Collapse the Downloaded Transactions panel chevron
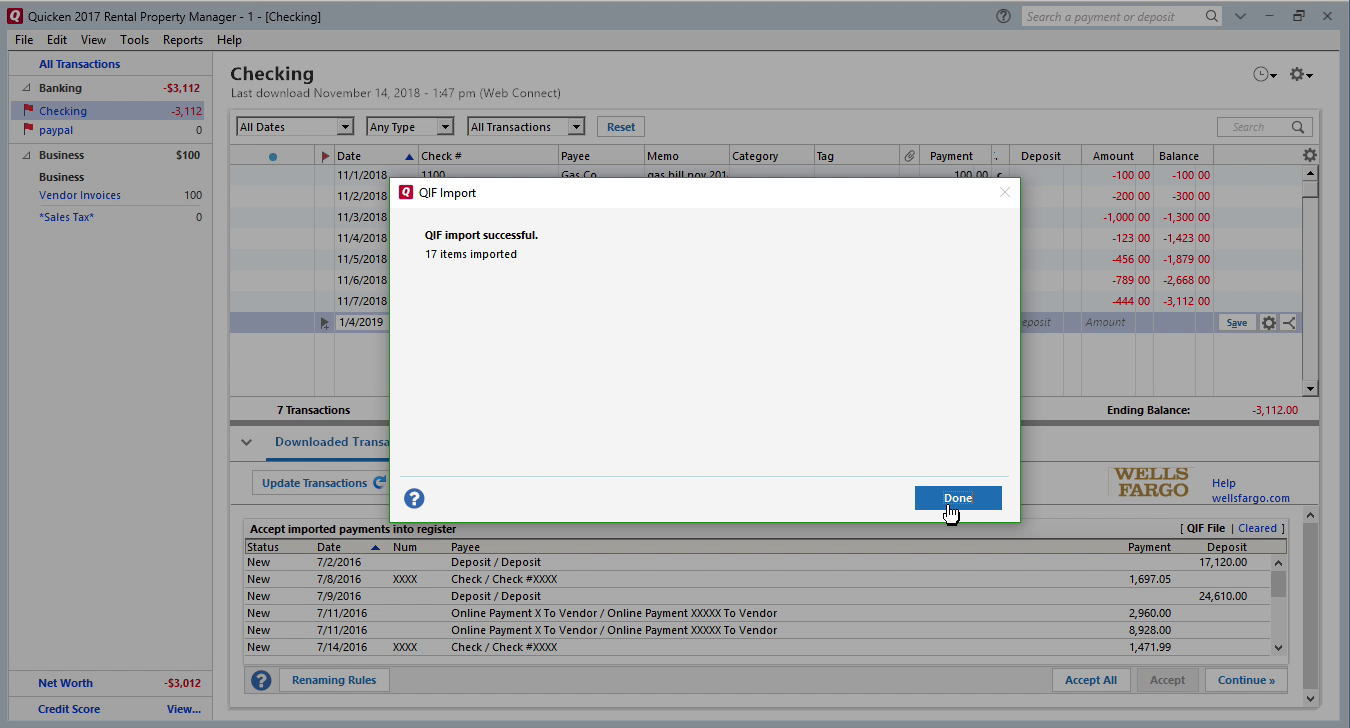The width and height of the screenshot is (1350, 728). pyautogui.click(x=246, y=442)
